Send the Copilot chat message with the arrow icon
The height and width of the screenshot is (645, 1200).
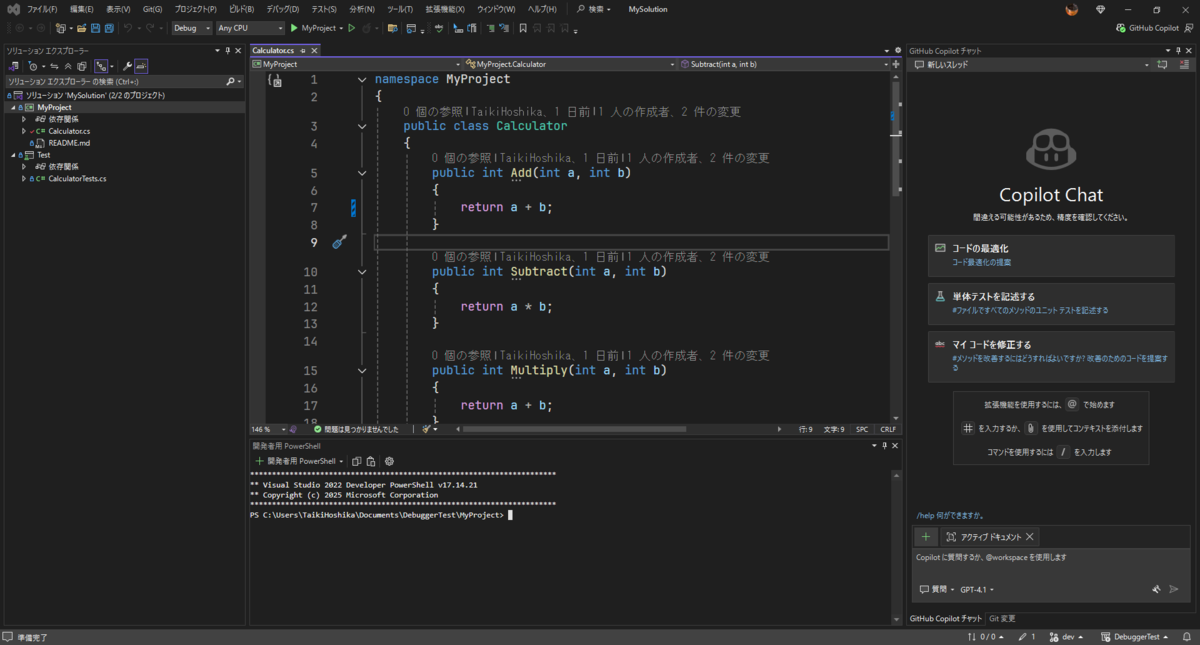(x=1173, y=589)
